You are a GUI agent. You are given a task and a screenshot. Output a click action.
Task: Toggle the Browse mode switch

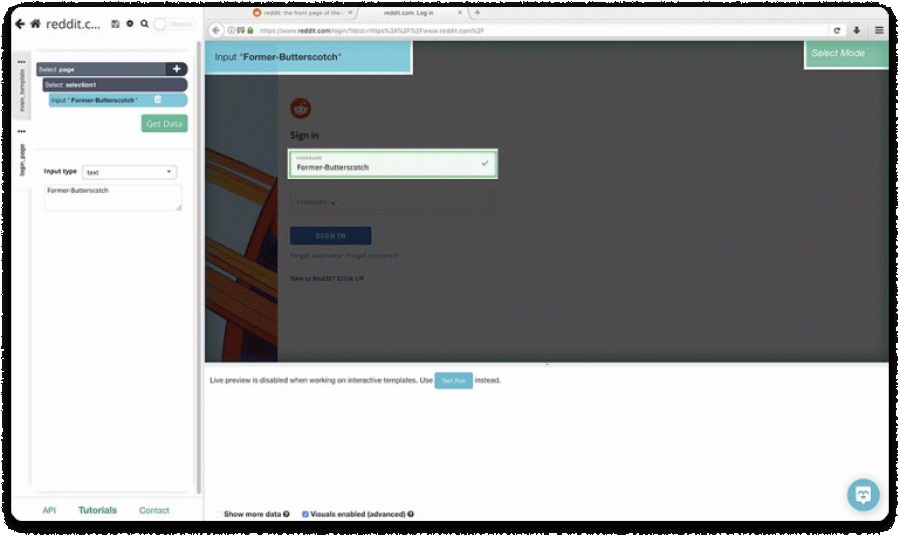(174, 24)
